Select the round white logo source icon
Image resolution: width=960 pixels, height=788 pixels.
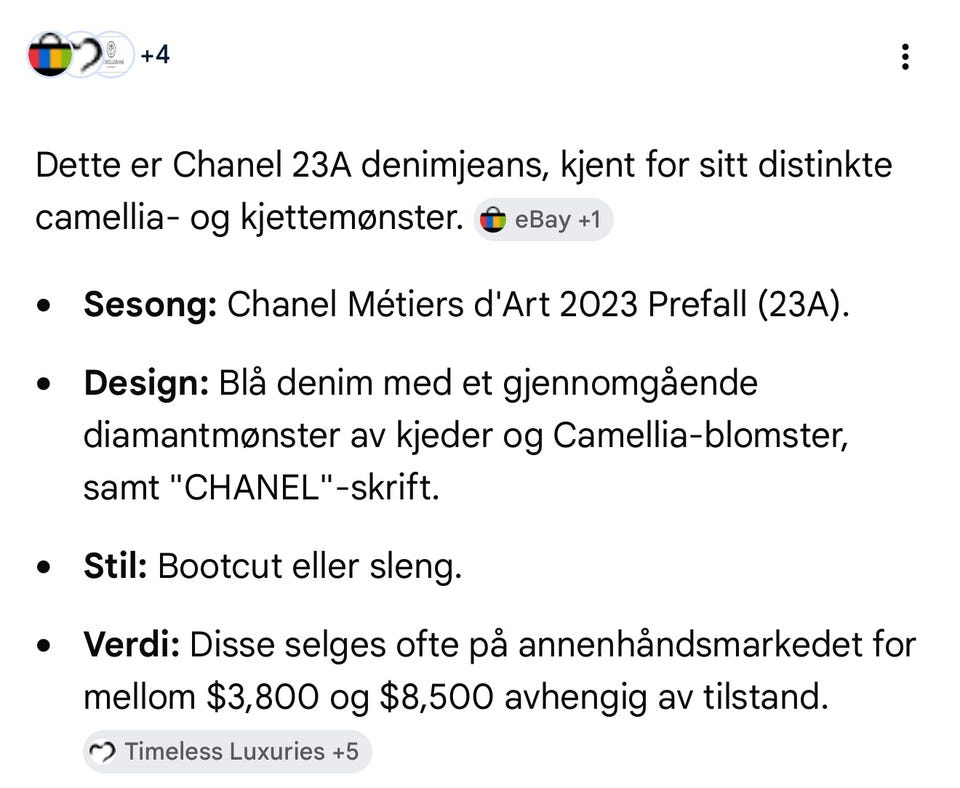(x=113, y=54)
